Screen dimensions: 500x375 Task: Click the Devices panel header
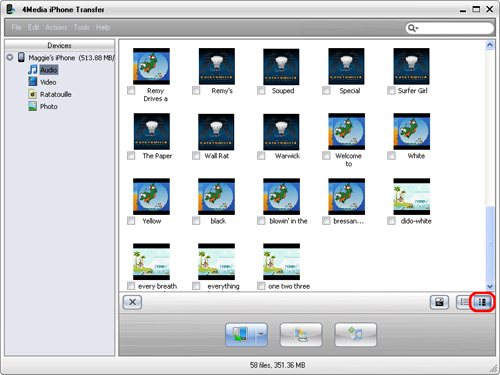tap(59, 45)
